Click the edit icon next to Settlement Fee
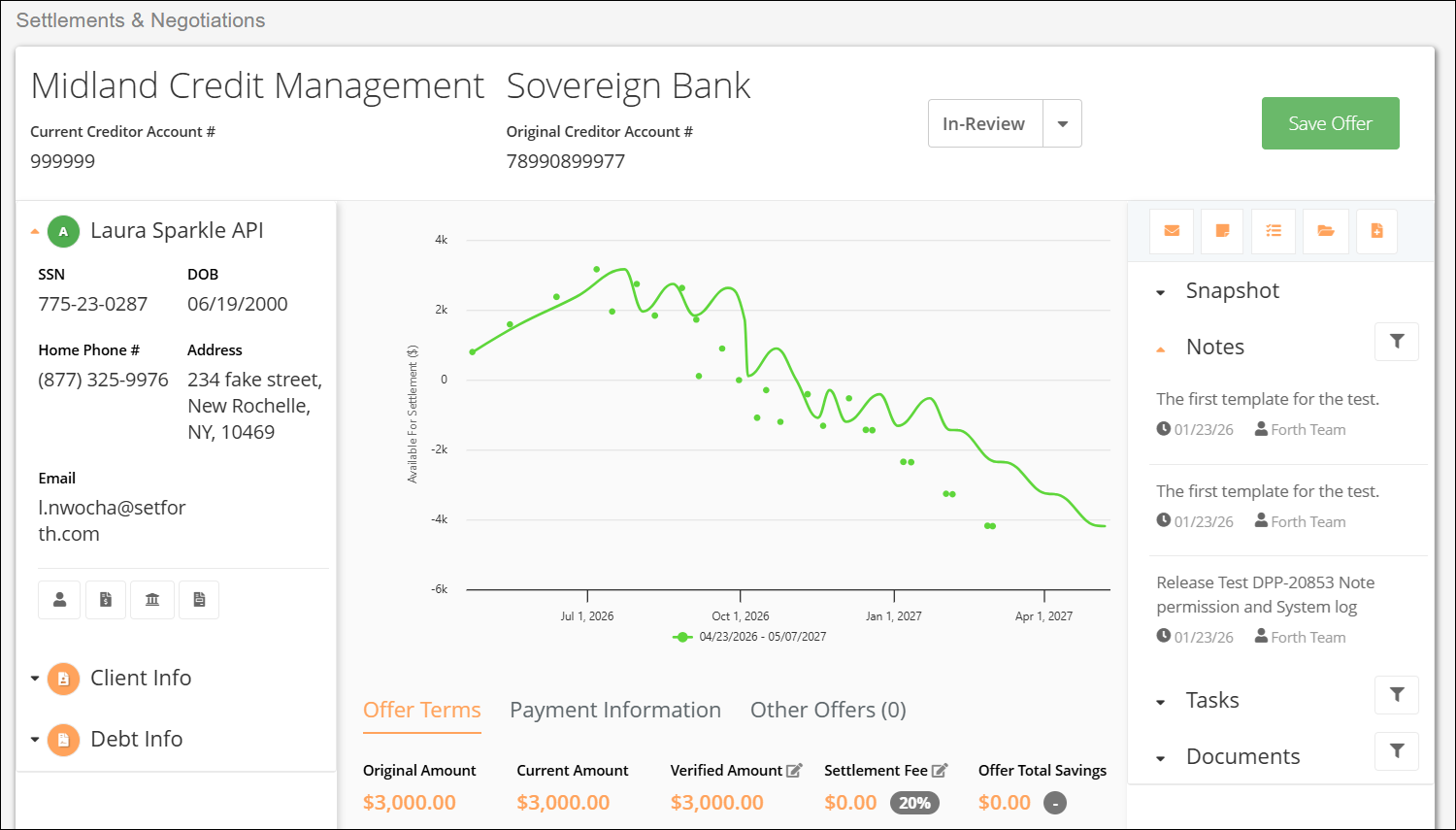The image size is (1456, 830). pos(939,770)
